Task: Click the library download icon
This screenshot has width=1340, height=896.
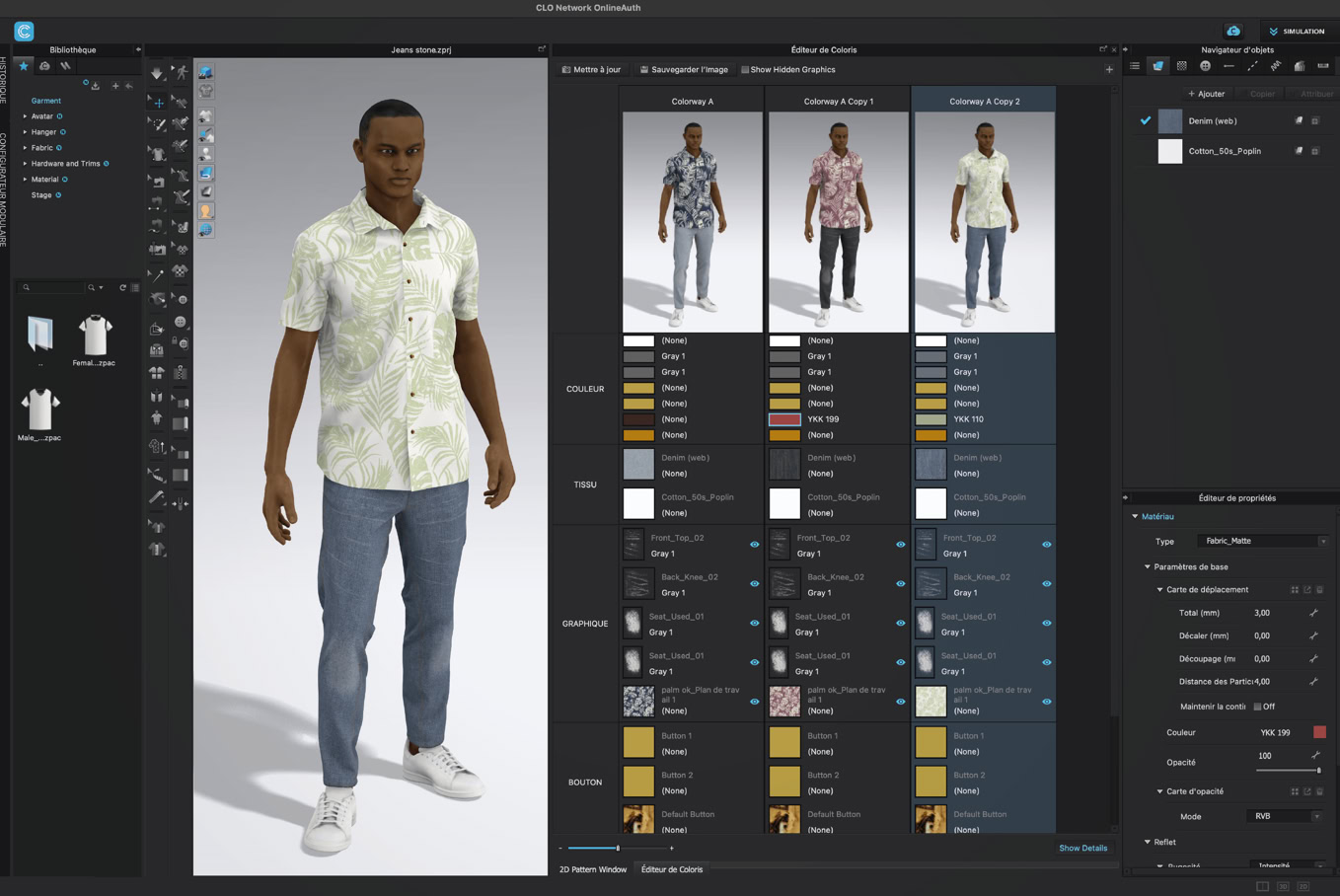Action: 96,86
